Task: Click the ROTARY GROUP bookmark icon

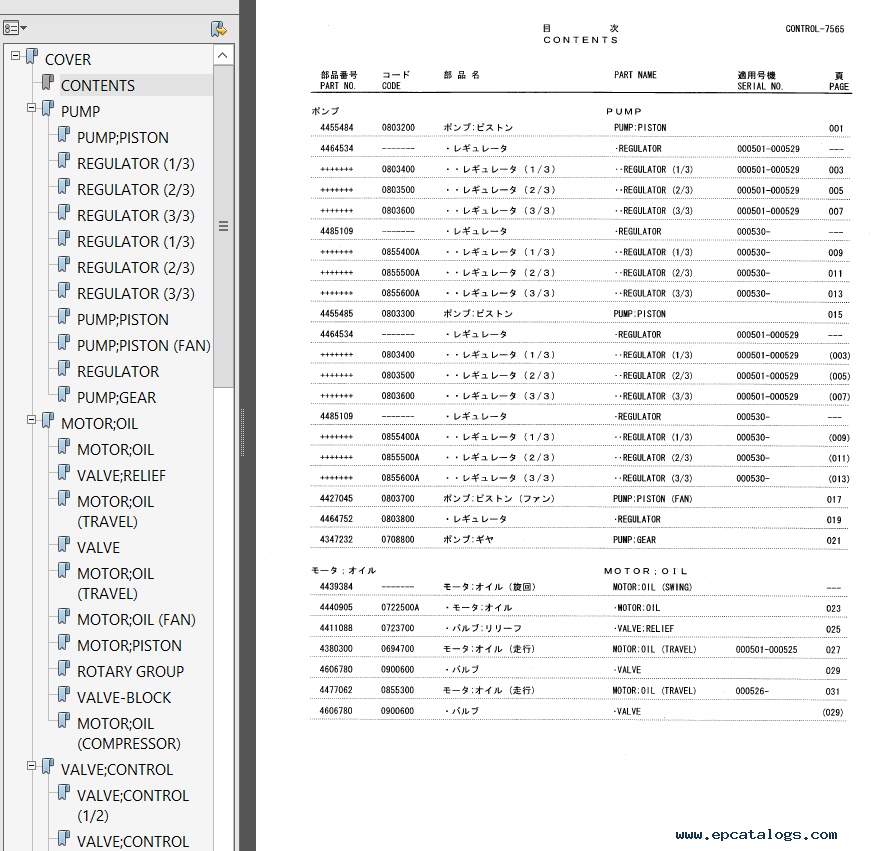Action: 64,668
